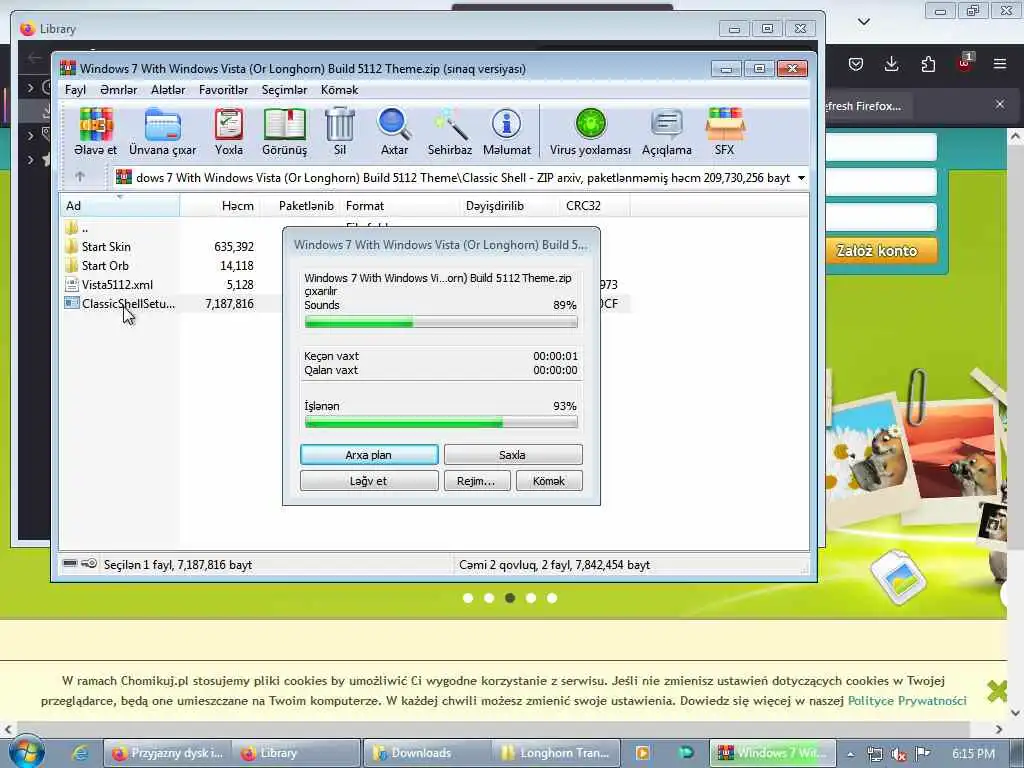The image size is (1024, 768).
Task: Sort by the Paketlənib column header
Action: coord(300,206)
